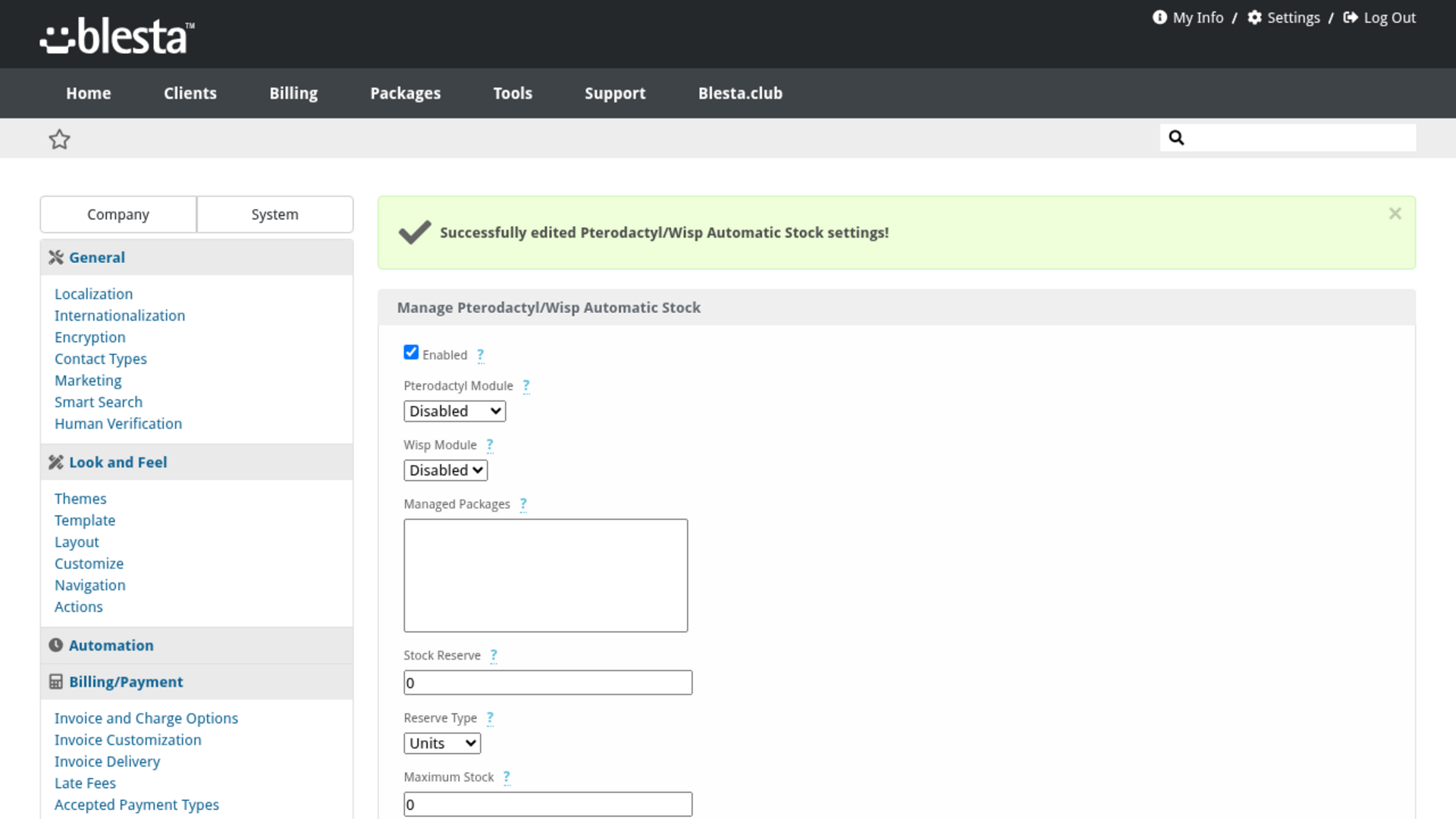Open the Support menu
Screen dimensions: 1456x819
(x=615, y=93)
